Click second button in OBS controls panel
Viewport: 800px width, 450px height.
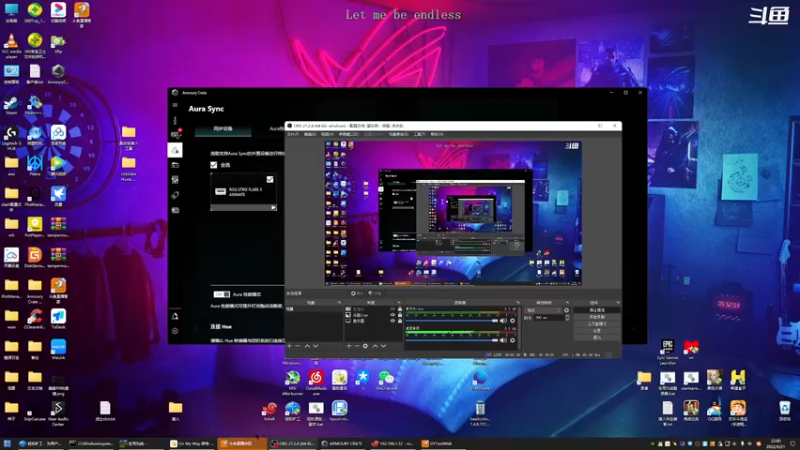(x=597, y=317)
